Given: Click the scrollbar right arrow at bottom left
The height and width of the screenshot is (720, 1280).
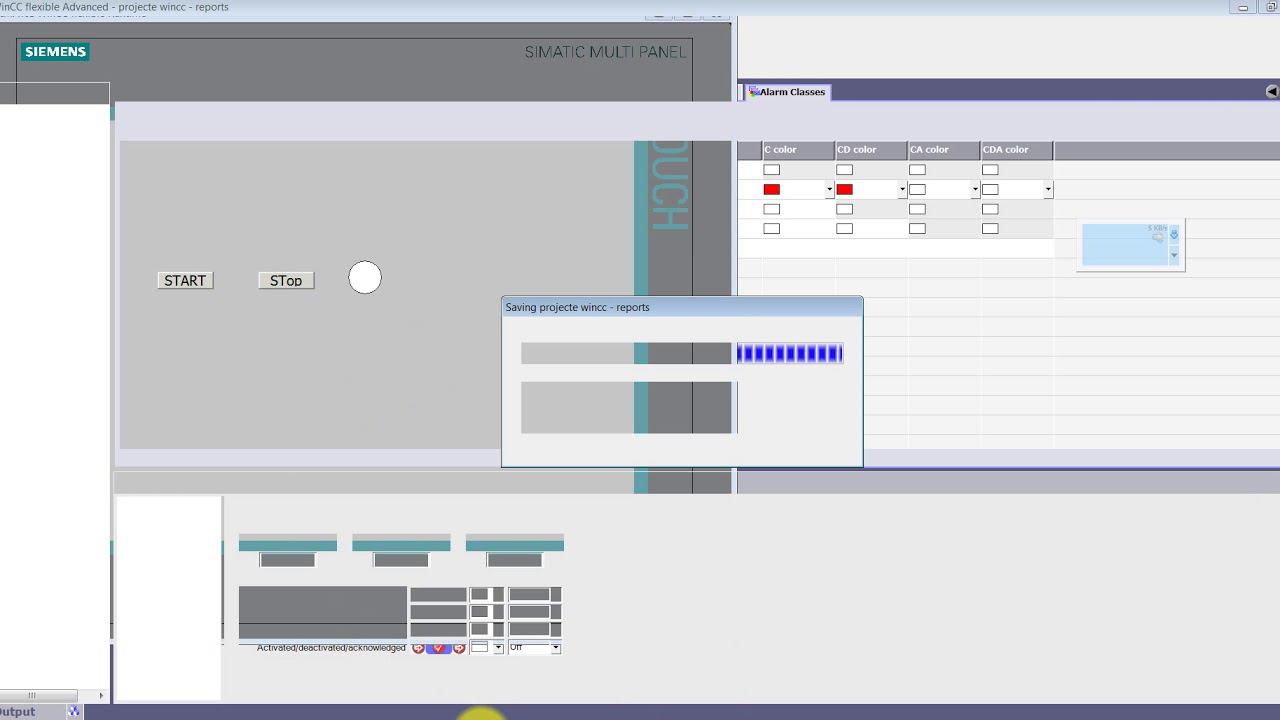Looking at the screenshot, I should click(100, 695).
